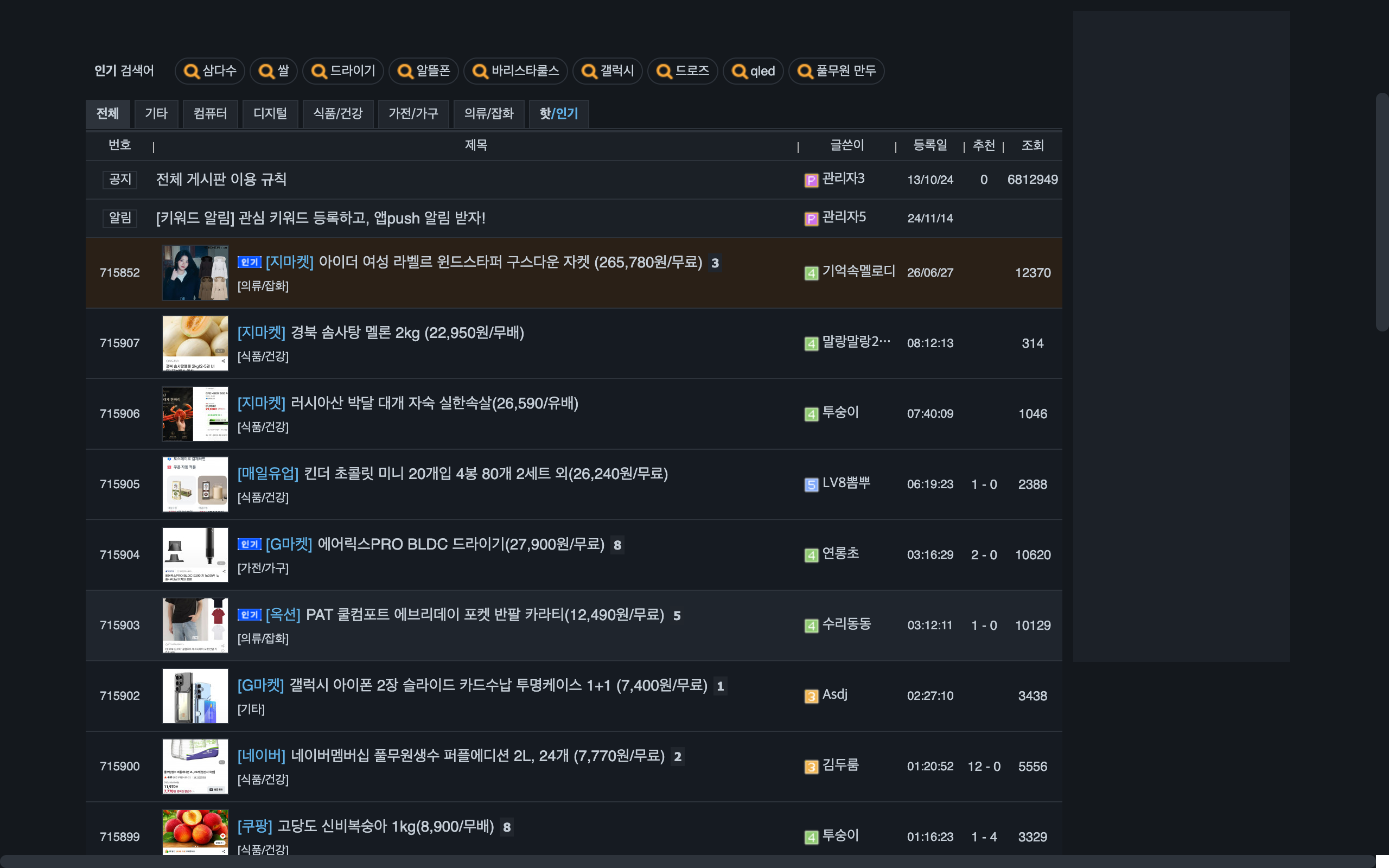1389x868 pixels.
Task: Open 풀무원샘수 퍼플에디션 post
Action: click(477, 756)
